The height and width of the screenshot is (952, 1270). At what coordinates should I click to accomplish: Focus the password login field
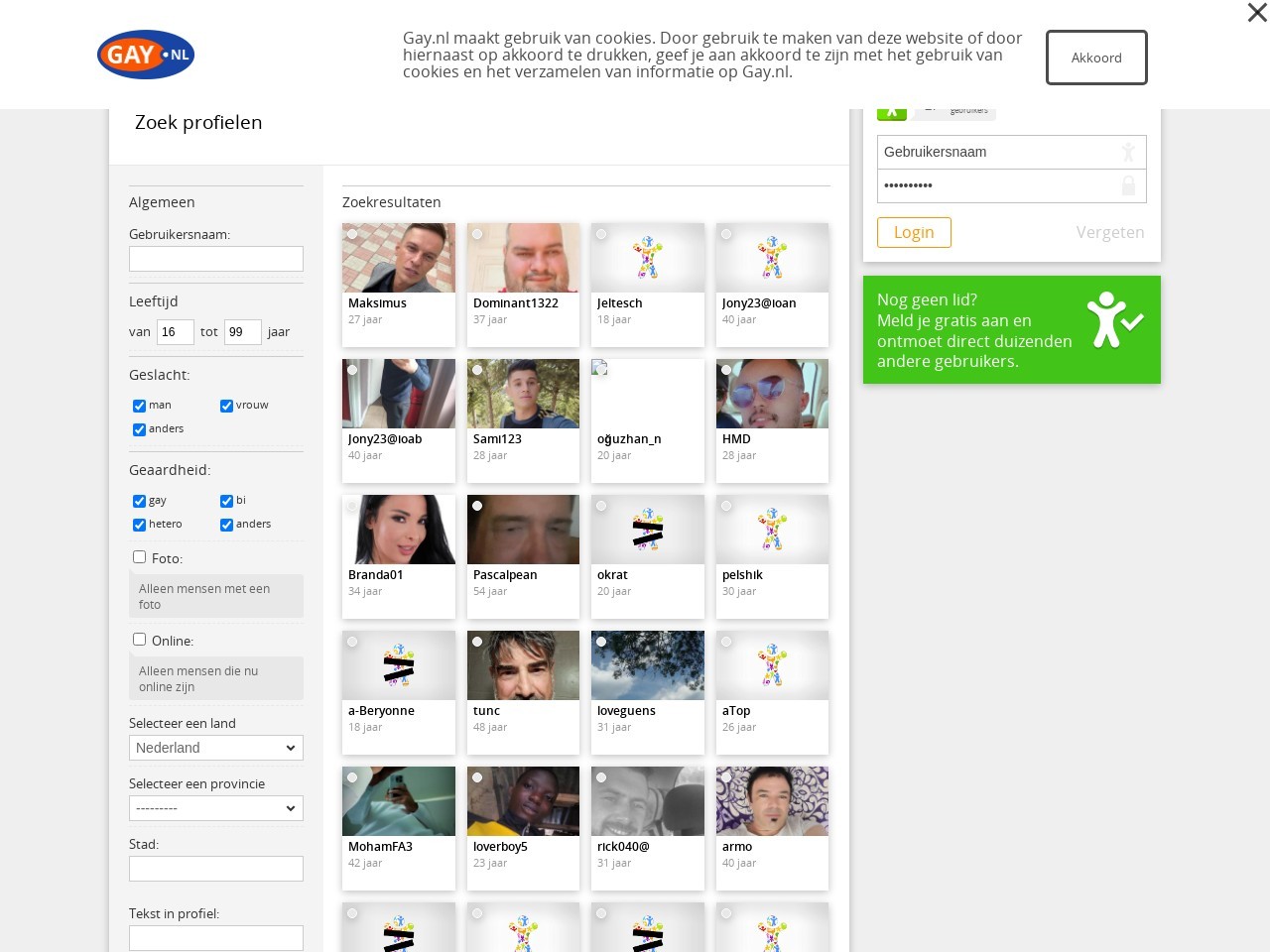point(1011,185)
